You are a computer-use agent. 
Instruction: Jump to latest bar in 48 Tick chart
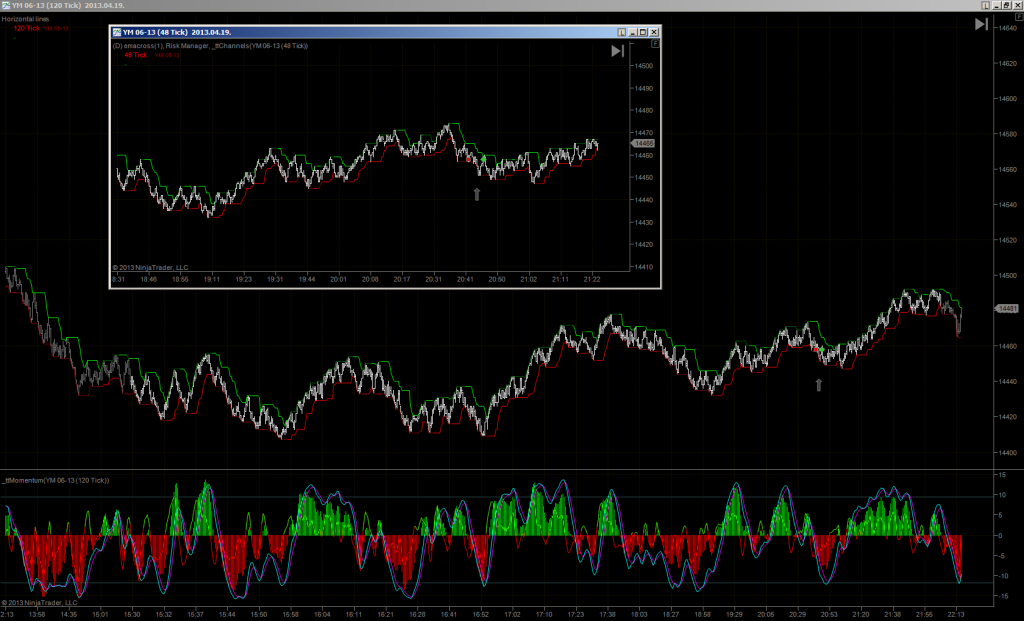click(x=617, y=51)
